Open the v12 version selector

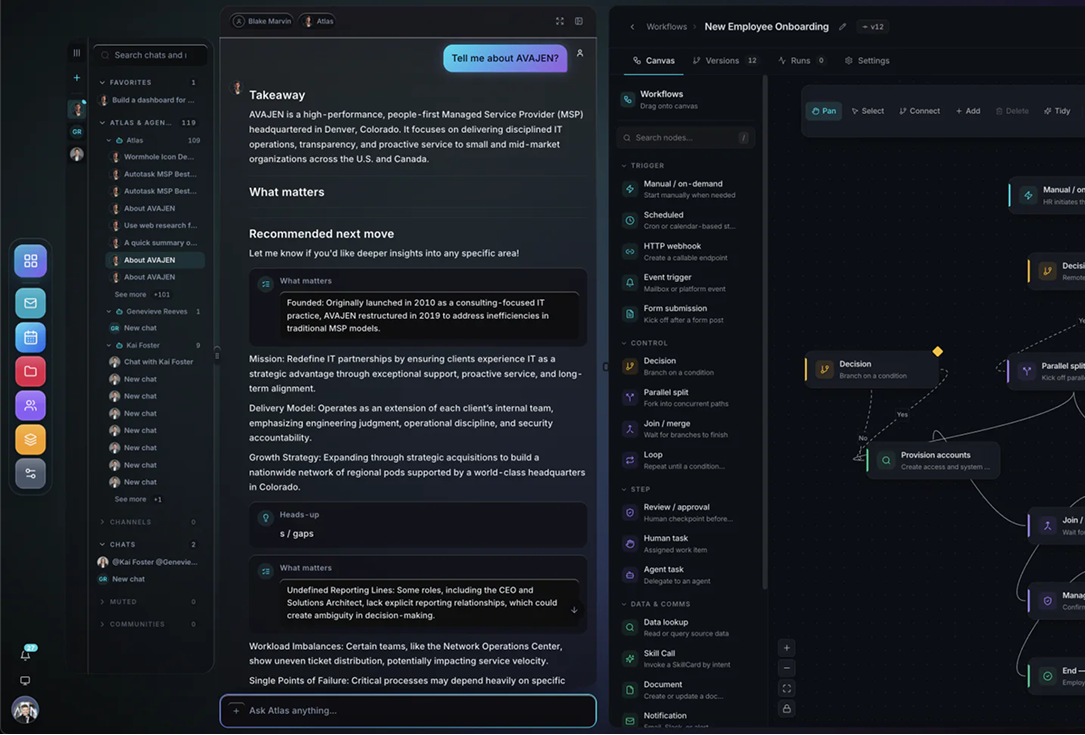point(873,27)
